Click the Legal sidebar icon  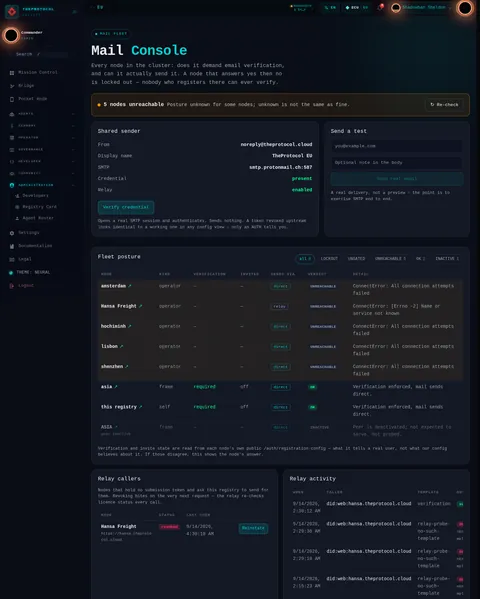pyautogui.click(x=12, y=259)
